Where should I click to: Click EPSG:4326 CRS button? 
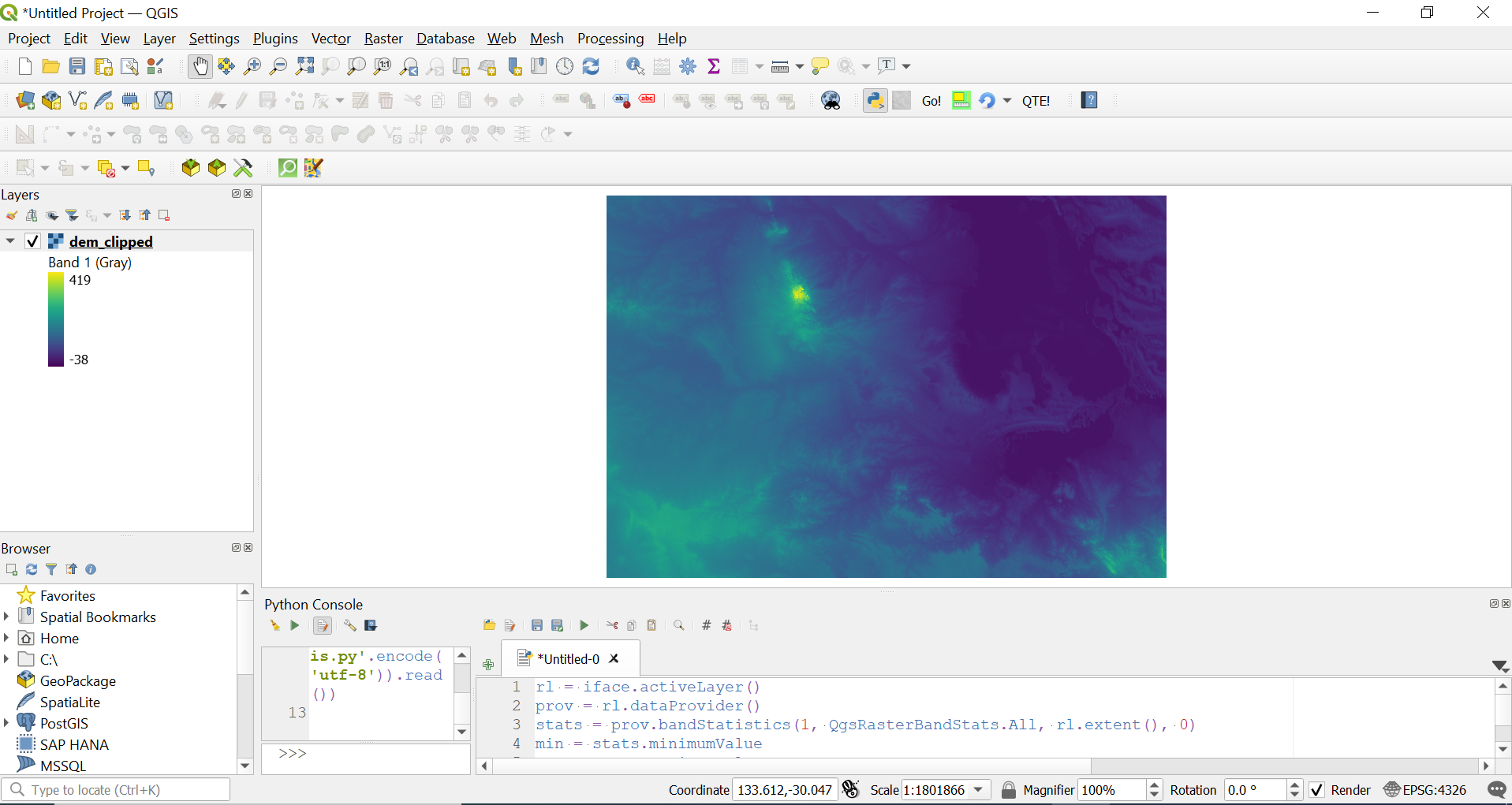pyautogui.click(x=1426, y=790)
